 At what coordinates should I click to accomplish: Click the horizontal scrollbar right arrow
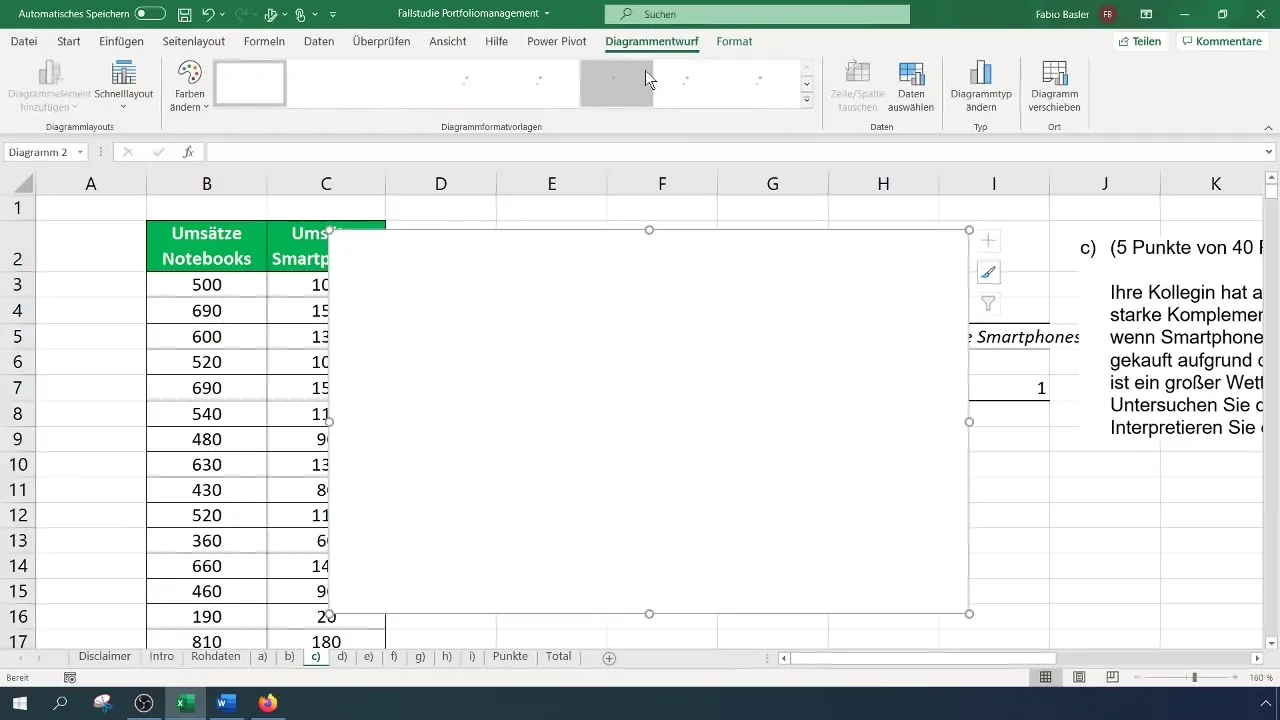click(x=1257, y=658)
